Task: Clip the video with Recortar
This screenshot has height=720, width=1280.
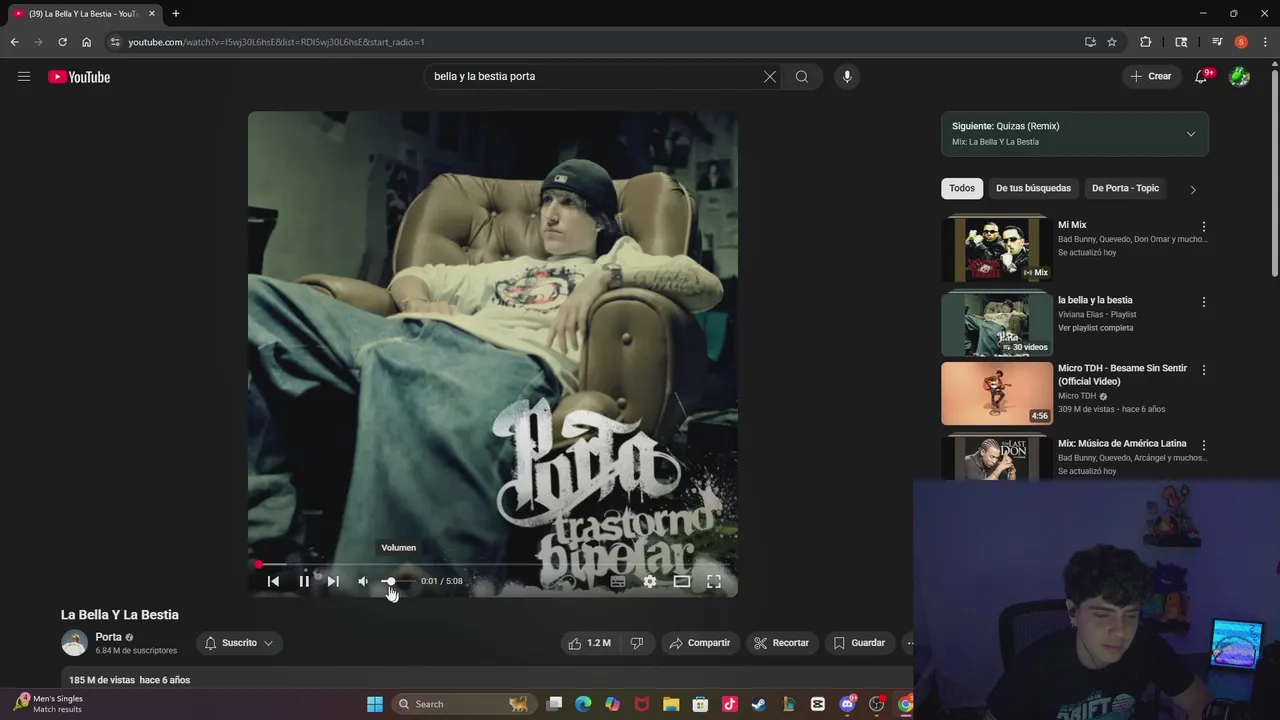Action: point(782,643)
